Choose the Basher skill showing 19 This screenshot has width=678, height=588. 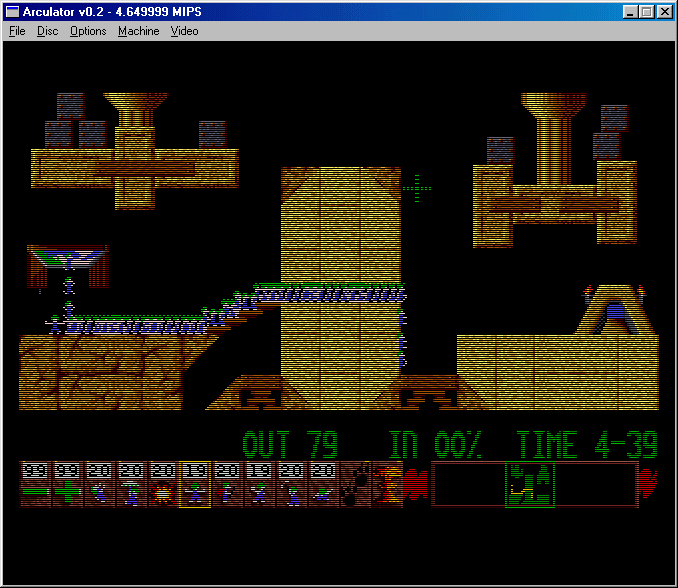click(259, 485)
